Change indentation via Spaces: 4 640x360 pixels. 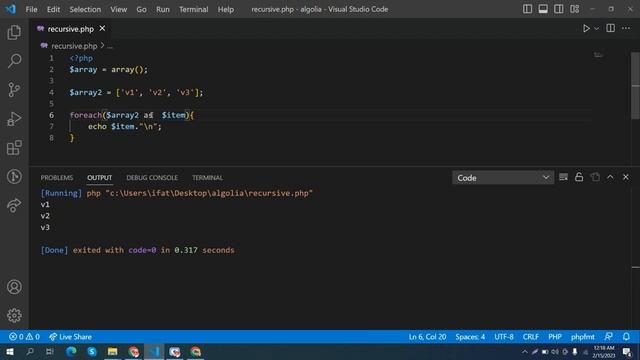pyautogui.click(x=470, y=337)
